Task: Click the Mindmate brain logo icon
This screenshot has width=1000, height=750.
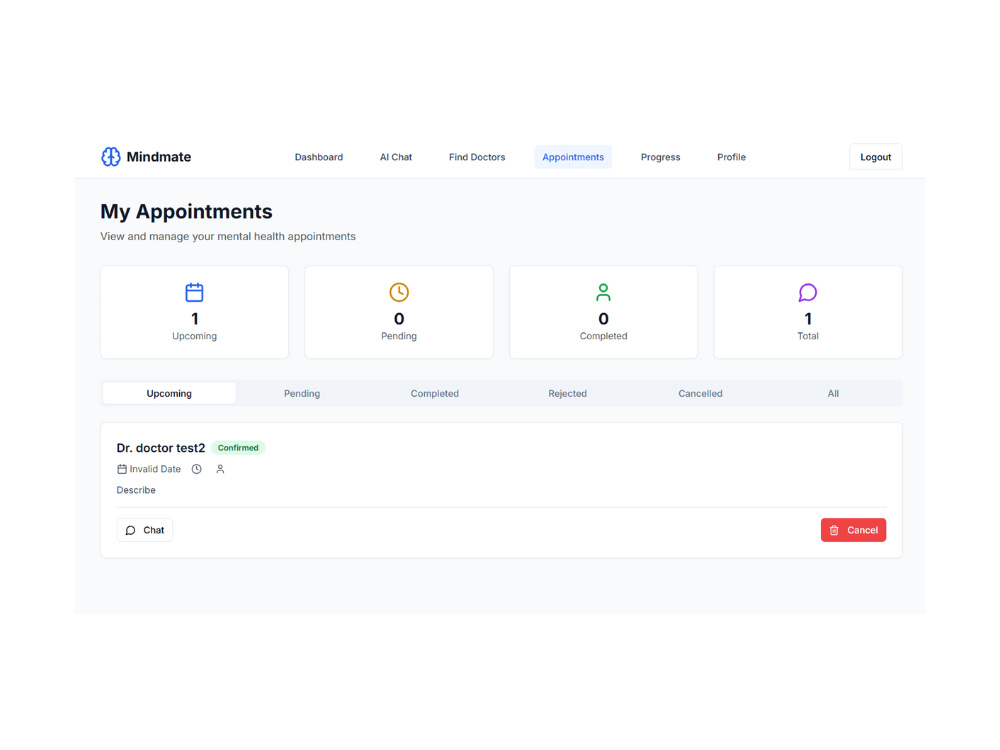Action: point(110,157)
